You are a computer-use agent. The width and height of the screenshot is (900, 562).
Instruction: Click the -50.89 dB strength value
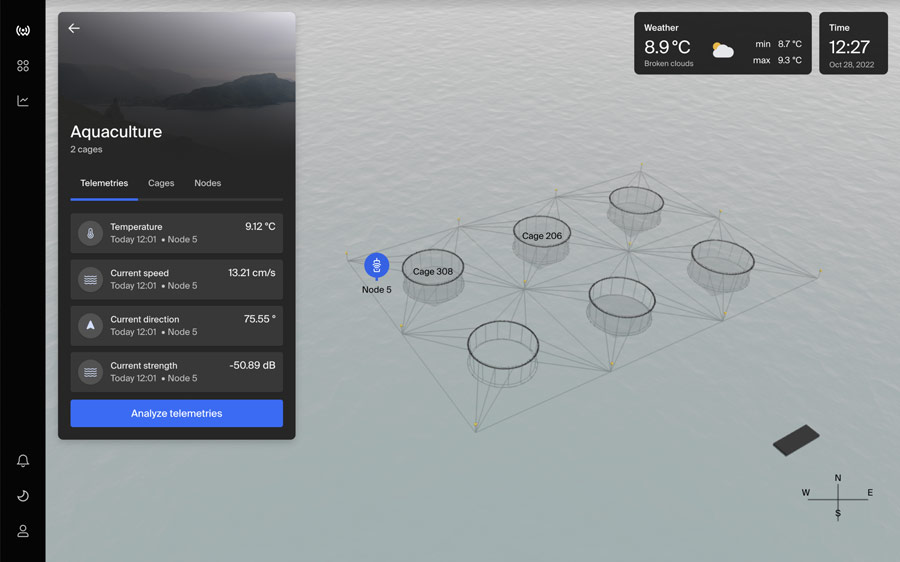coord(252,365)
